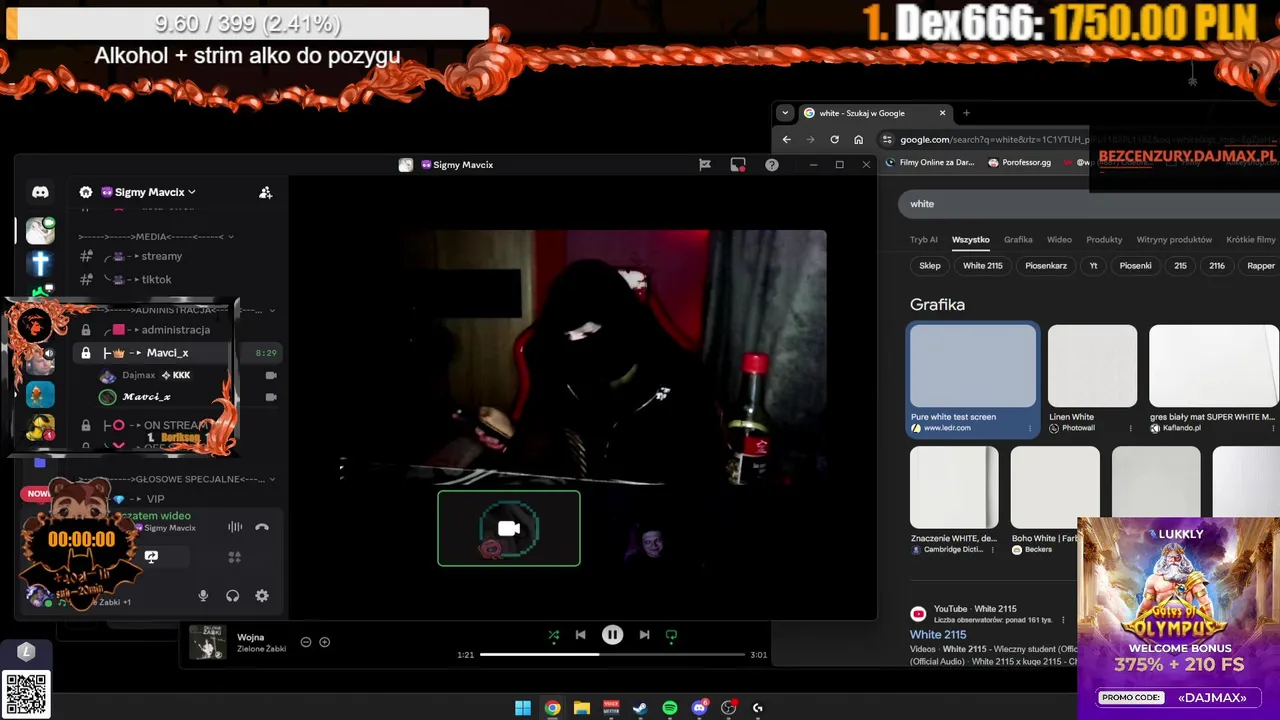Switch to the Produkty search tab

[1104, 240]
